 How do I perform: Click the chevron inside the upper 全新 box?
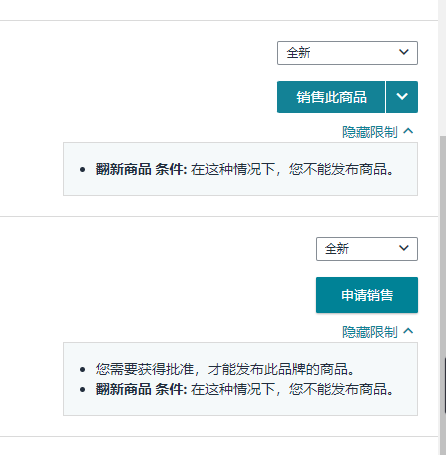[x=404, y=52]
